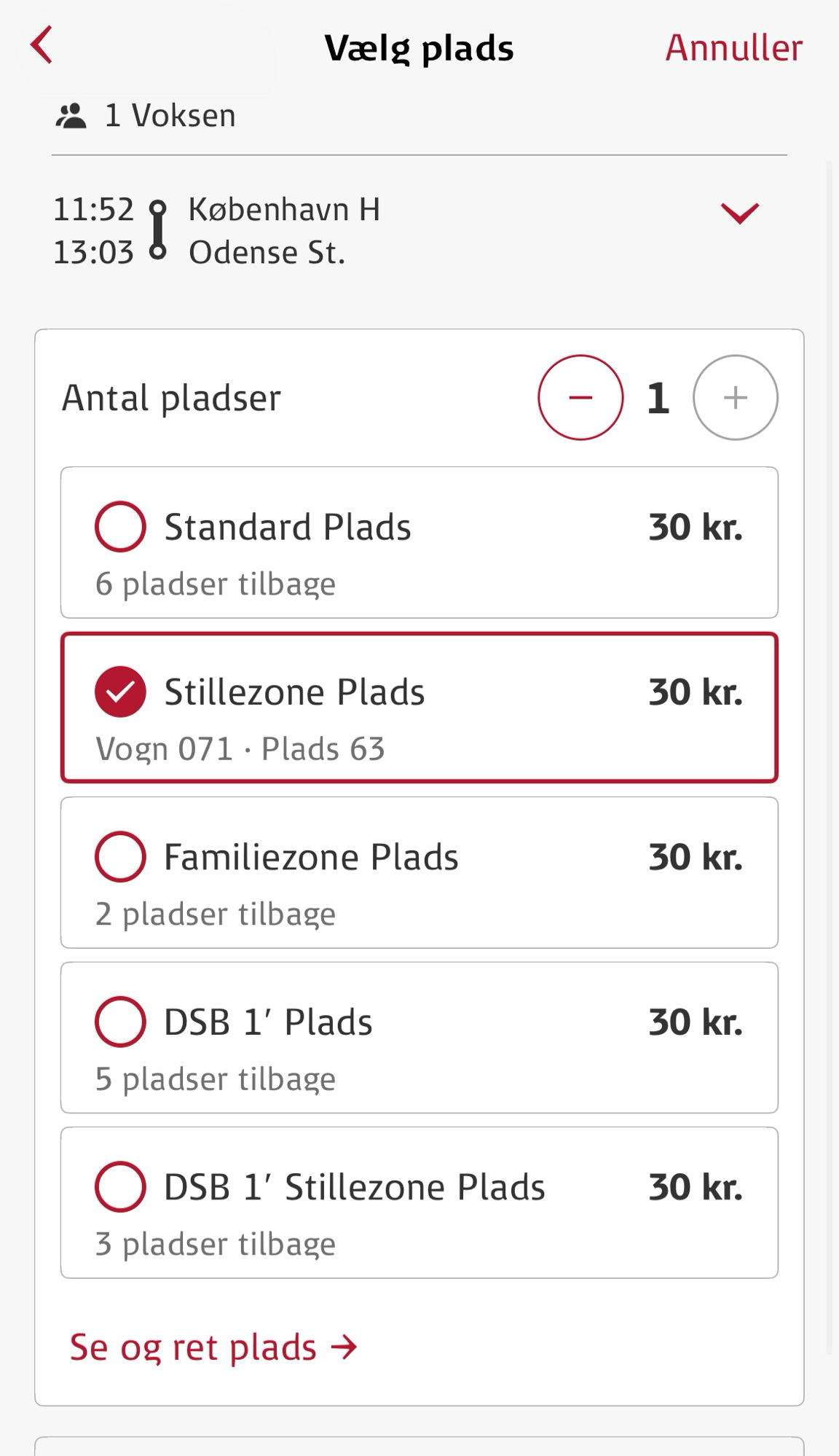Tap the passengers icon beside 1 Voksen
The image size is (839, 1456).
(x=71, y=116)
